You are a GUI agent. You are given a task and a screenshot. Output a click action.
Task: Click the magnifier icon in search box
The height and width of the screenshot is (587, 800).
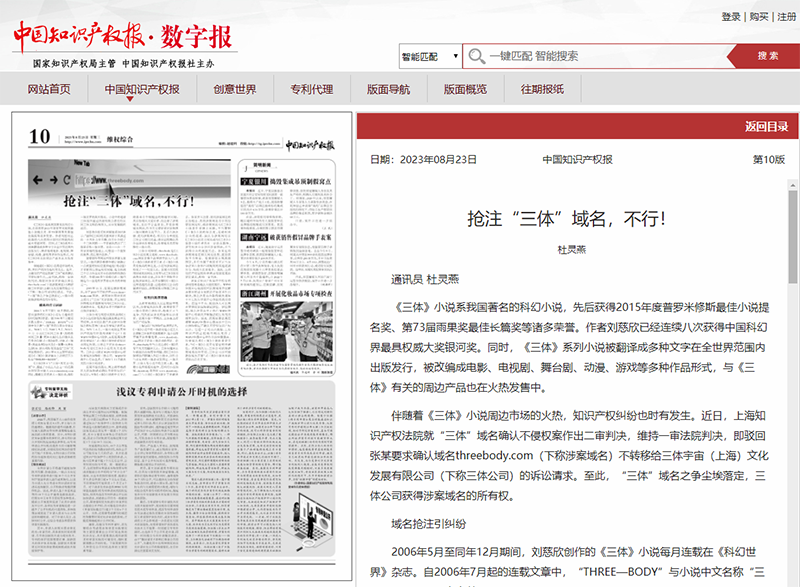477,56
